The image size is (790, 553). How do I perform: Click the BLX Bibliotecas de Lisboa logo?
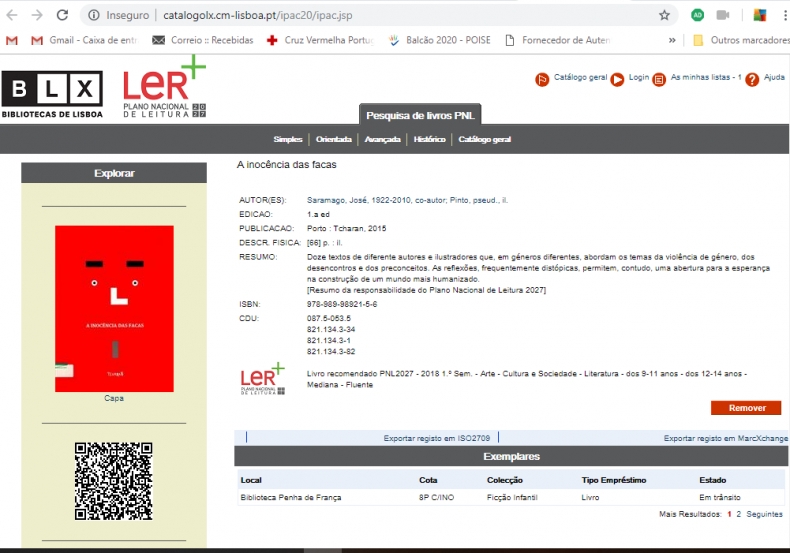tap(52, 94)
